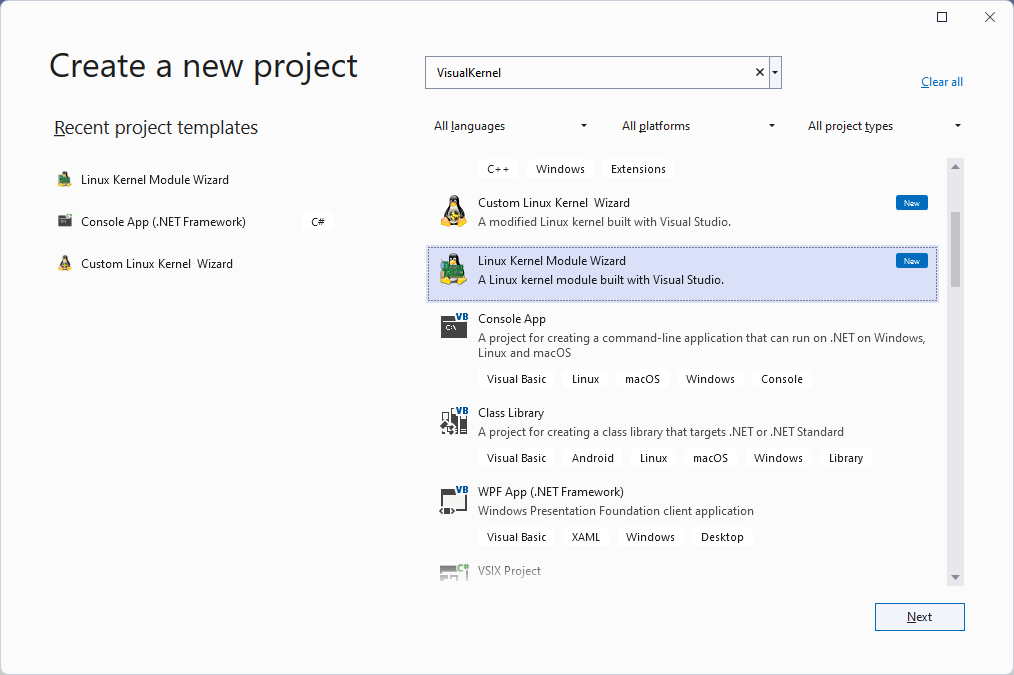This screenshot has width=1014, height=675.
Task: Click the C# tag beside recent Console App
Action: (x=318, y=222)
